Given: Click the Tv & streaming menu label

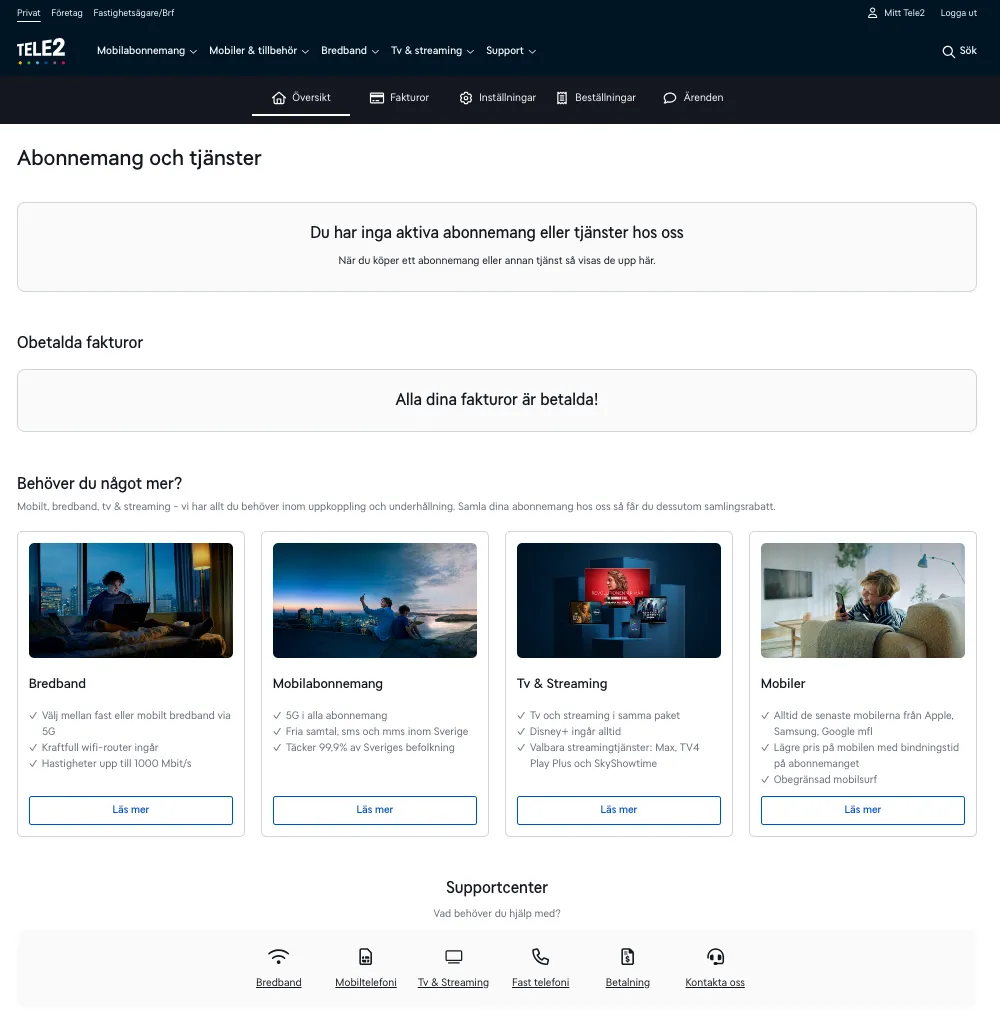Looking at the screenshot, I should [427, 51].
